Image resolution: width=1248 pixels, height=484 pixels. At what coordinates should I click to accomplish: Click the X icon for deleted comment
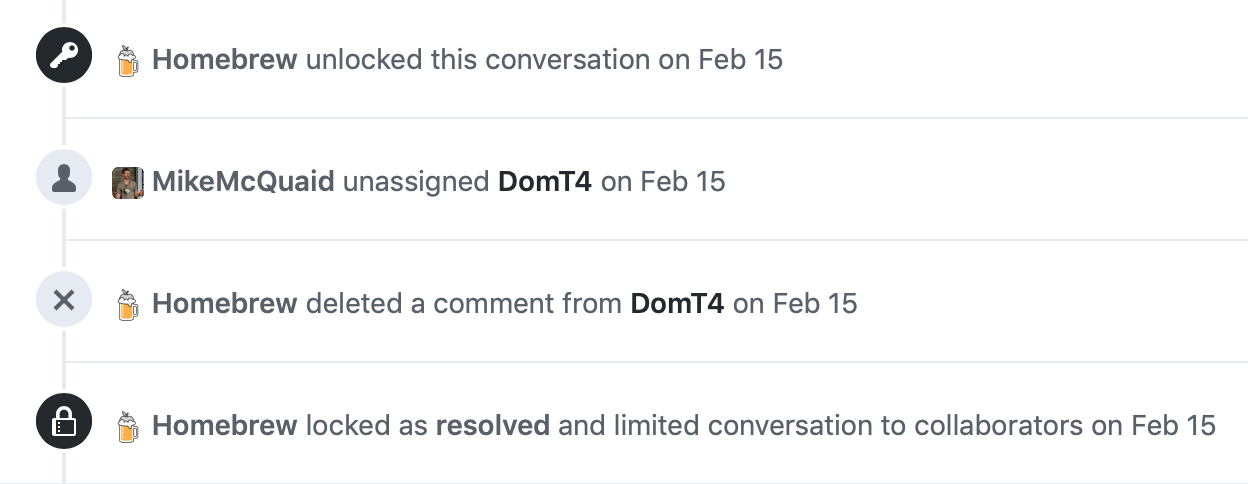[64, 300]
